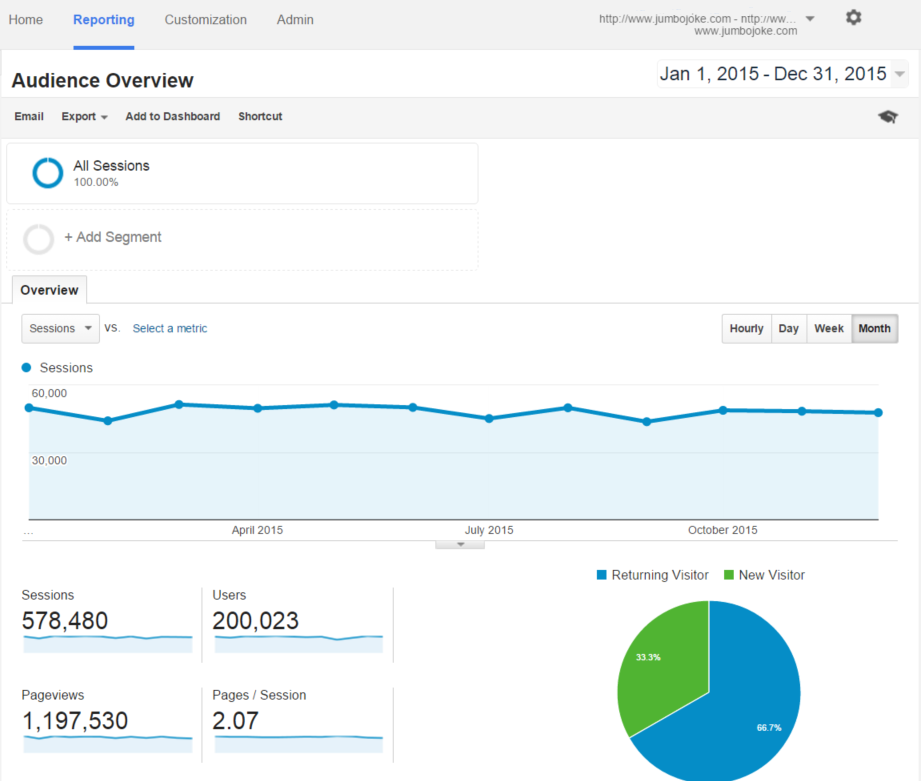This screenshot has width=921, height=781.
Task: Click Add to Dashboard
Action: [172, 117]
